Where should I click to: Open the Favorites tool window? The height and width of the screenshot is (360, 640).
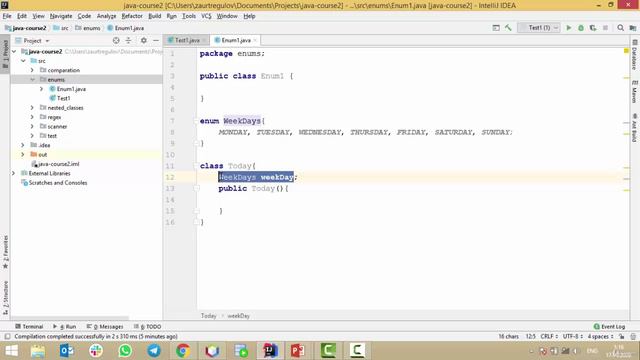(5, 252)
